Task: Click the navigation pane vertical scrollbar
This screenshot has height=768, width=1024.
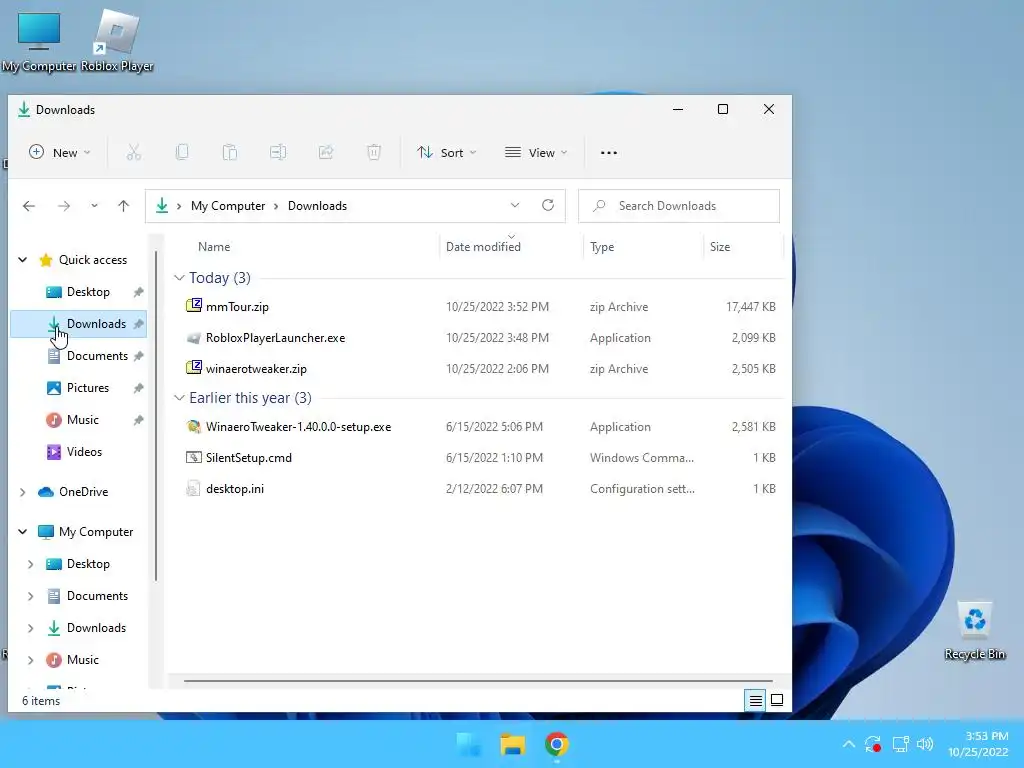Action: point(156,416)
